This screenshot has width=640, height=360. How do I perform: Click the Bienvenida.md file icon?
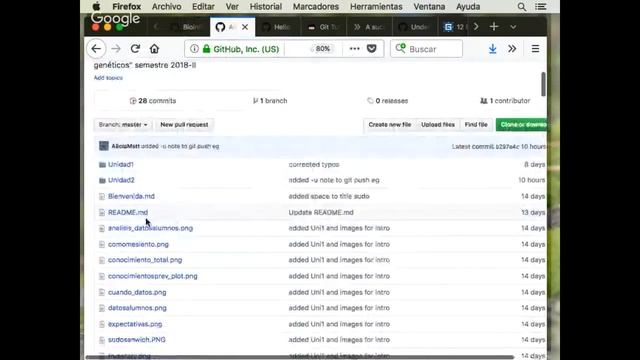(x=102, y=196)
